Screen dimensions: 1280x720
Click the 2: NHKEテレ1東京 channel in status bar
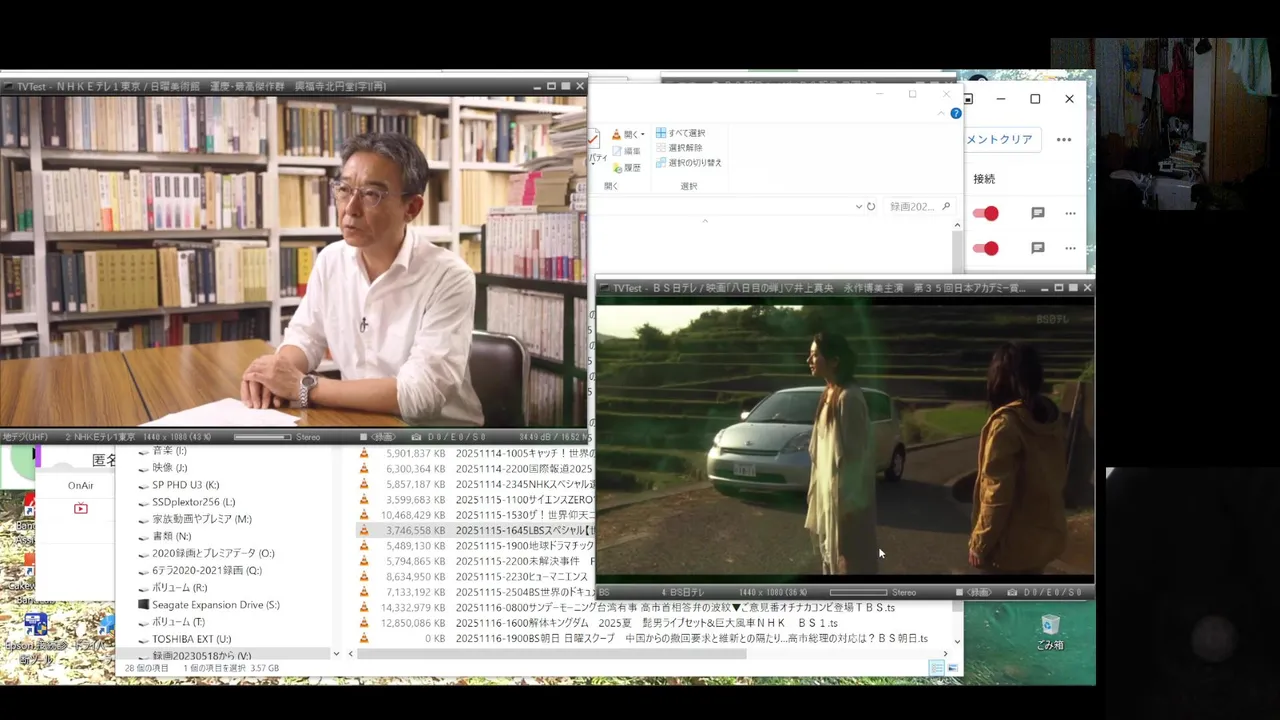[x=100, y=437]
